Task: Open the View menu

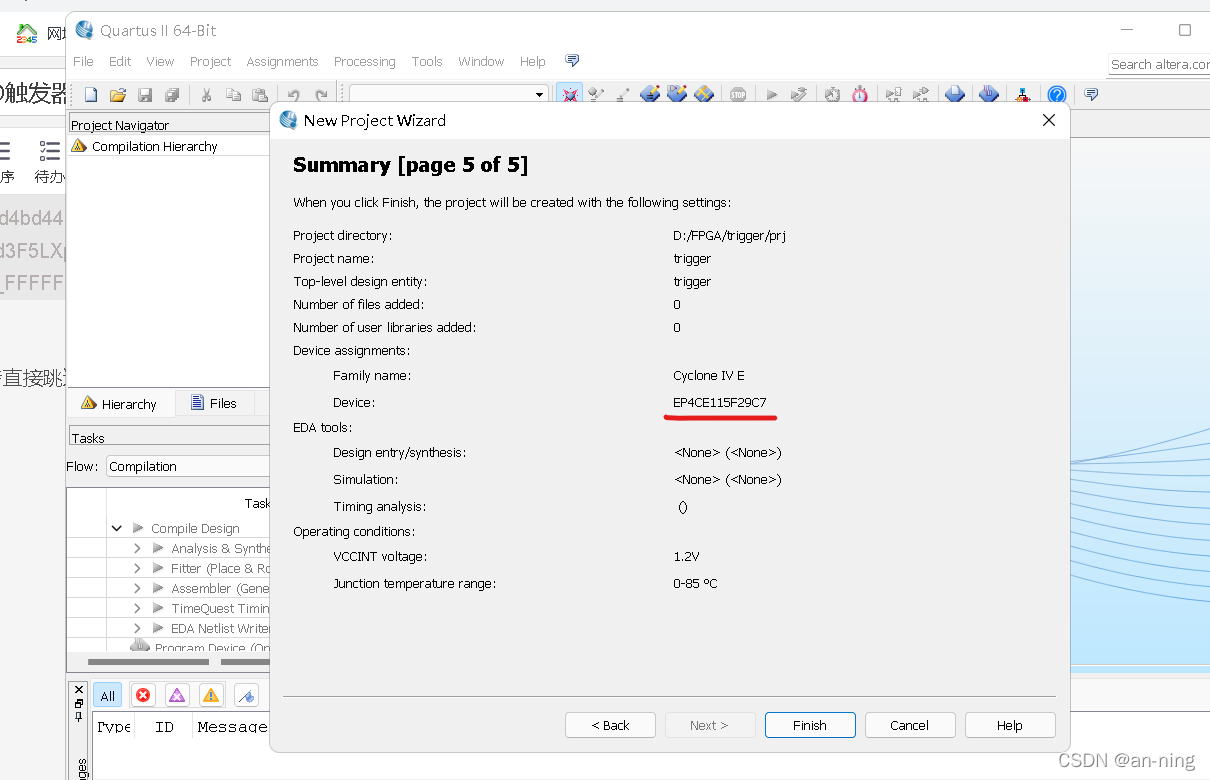Action: tap(160, 61)
